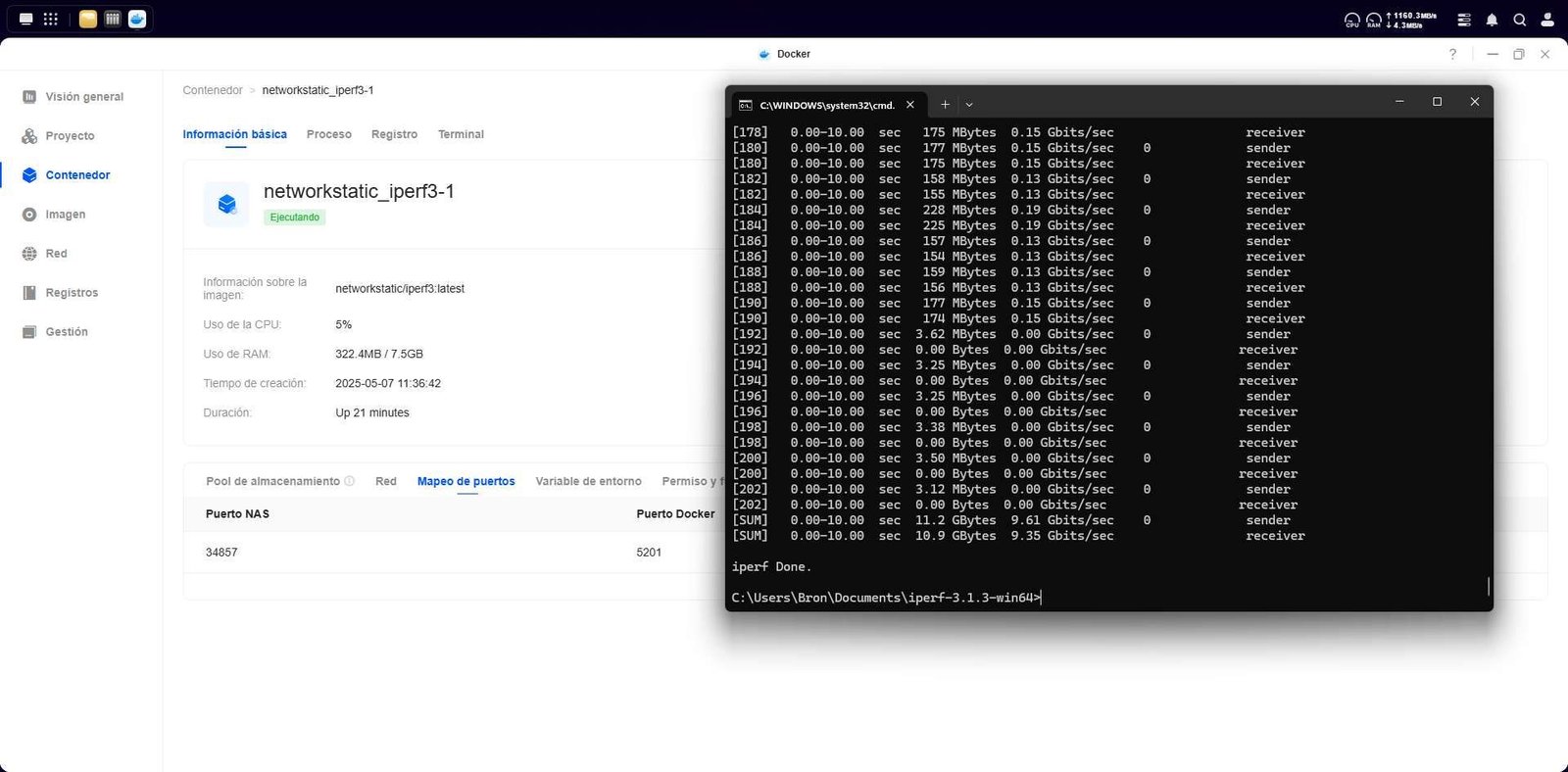Switch to the Proceso tab
Screen dimensions: 1568x772
tap(329, 134)
